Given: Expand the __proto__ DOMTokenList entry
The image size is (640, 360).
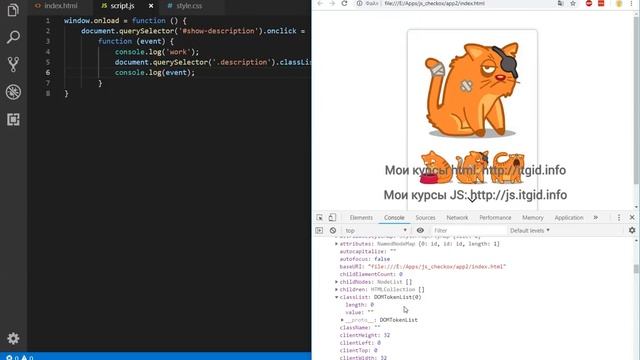Looking at the screenshot, I should pyautogui.click(x=342, y=320).
